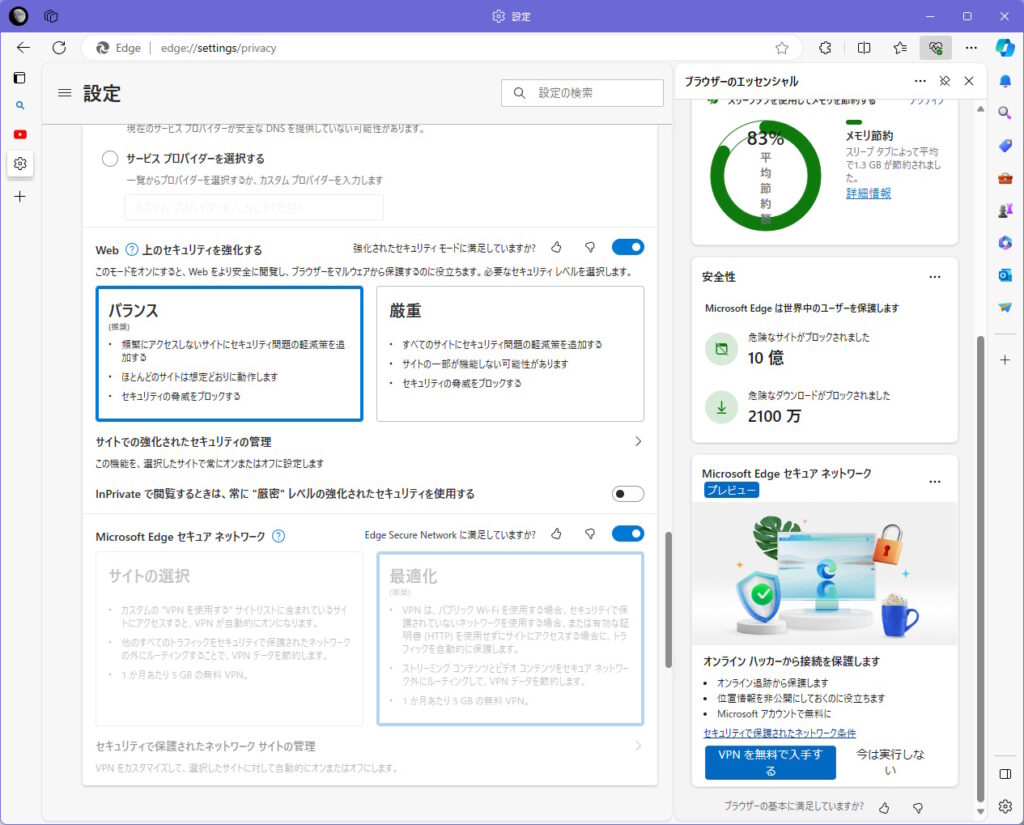Toggle Browser Essentials heart icon
Screen dimensions: 1024x825
click(936, 48)
